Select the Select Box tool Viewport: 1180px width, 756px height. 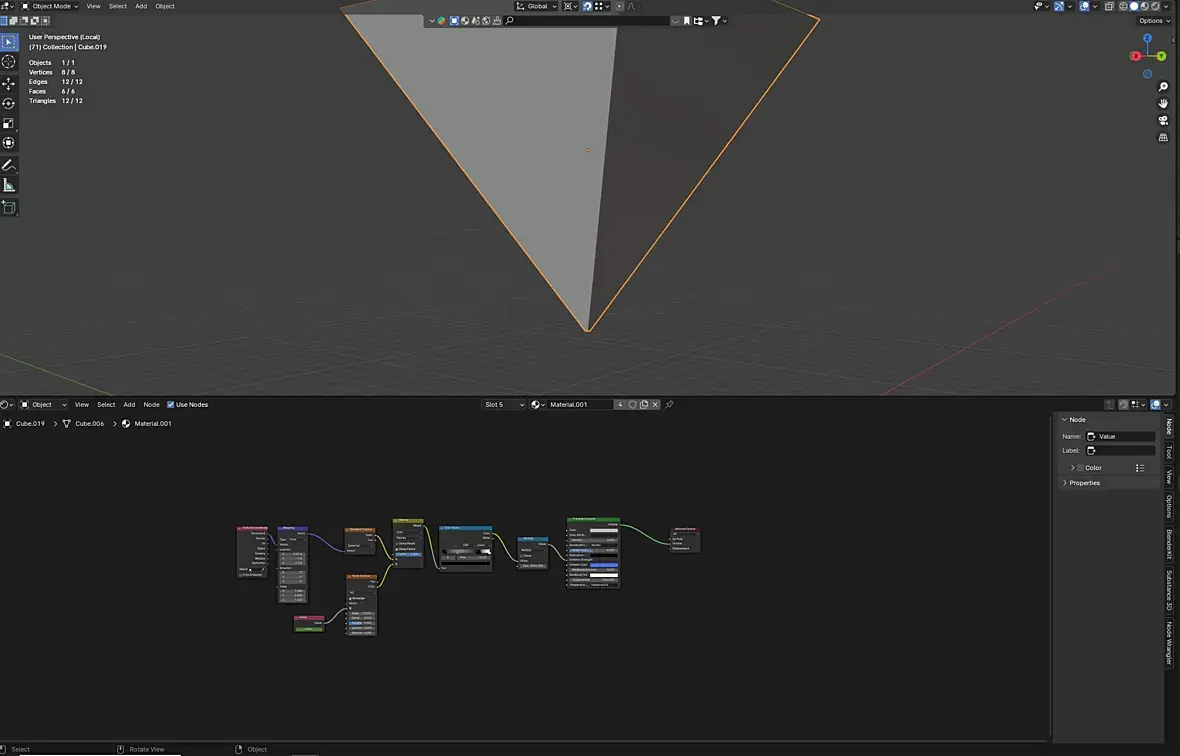pos(9,42)
